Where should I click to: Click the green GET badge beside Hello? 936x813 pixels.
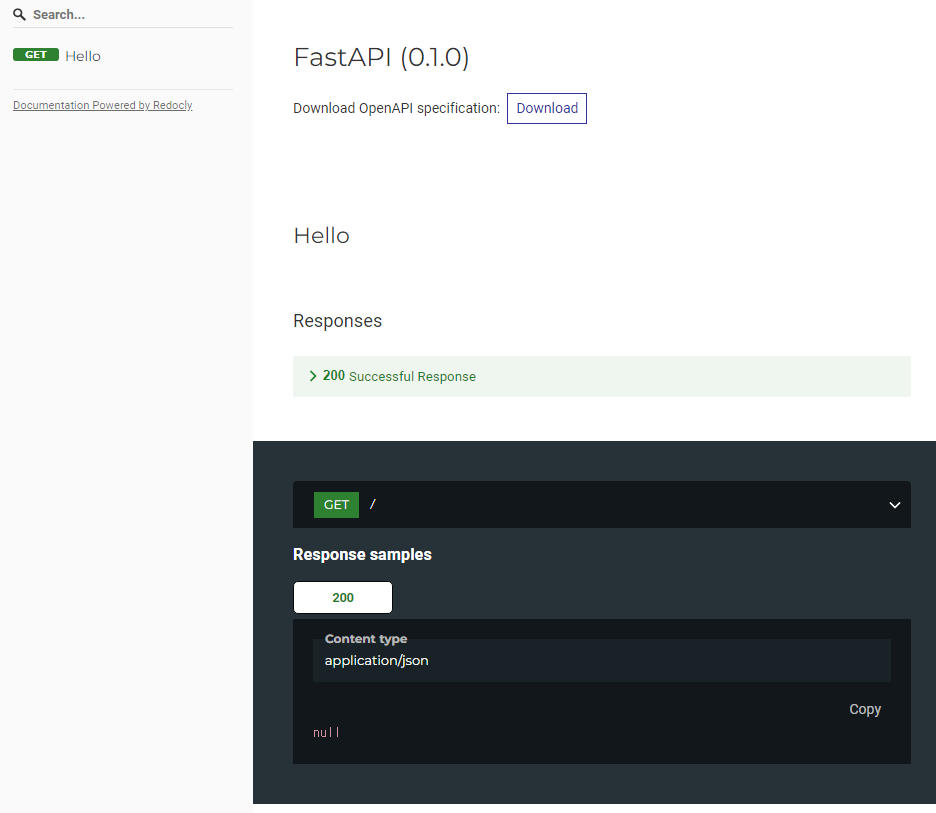[36, 55]
